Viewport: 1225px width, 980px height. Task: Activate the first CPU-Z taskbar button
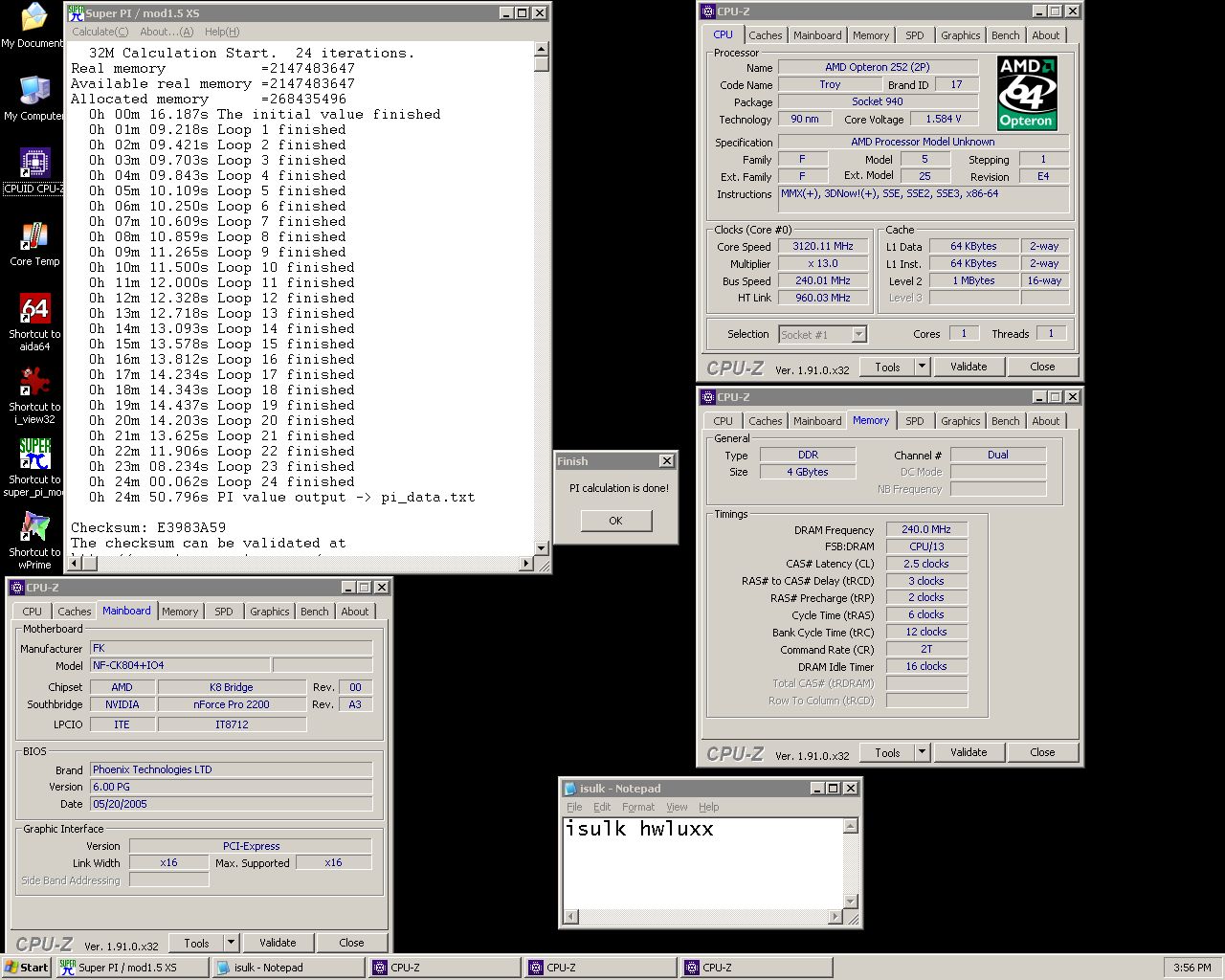pyautogui.click(x=444, y=968)
